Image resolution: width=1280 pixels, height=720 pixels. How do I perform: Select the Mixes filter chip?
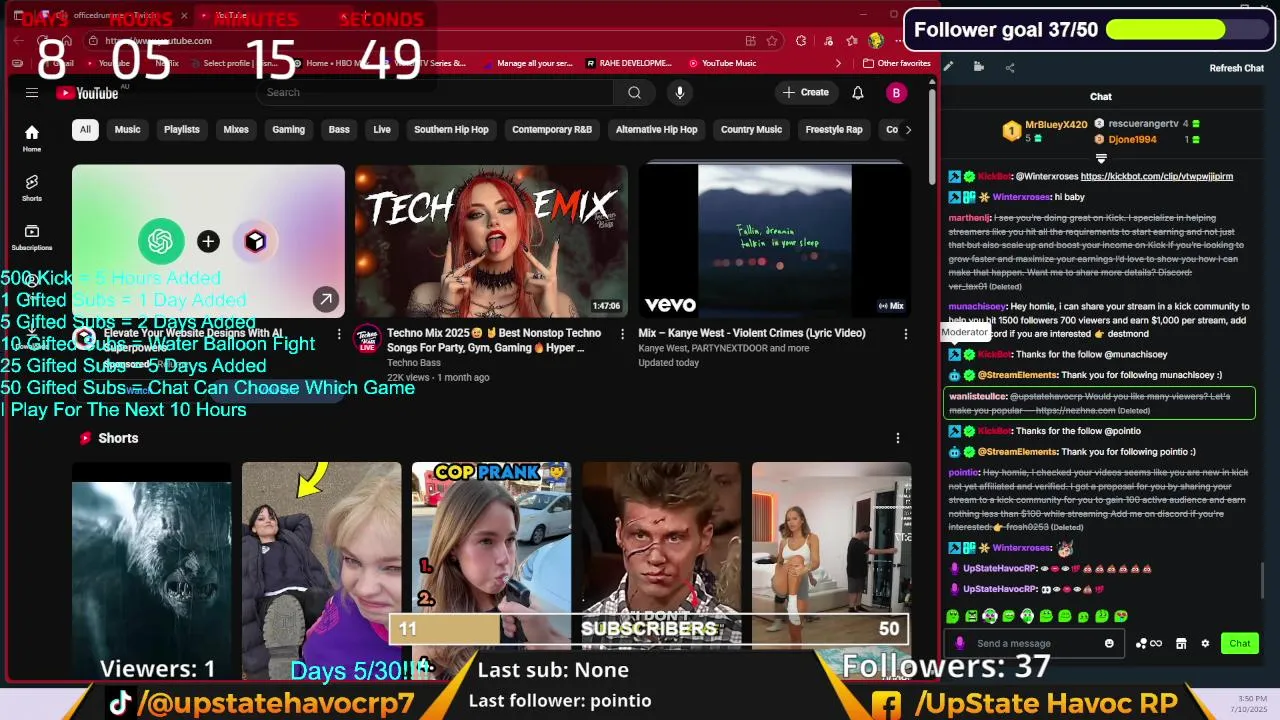coord(236,129)
